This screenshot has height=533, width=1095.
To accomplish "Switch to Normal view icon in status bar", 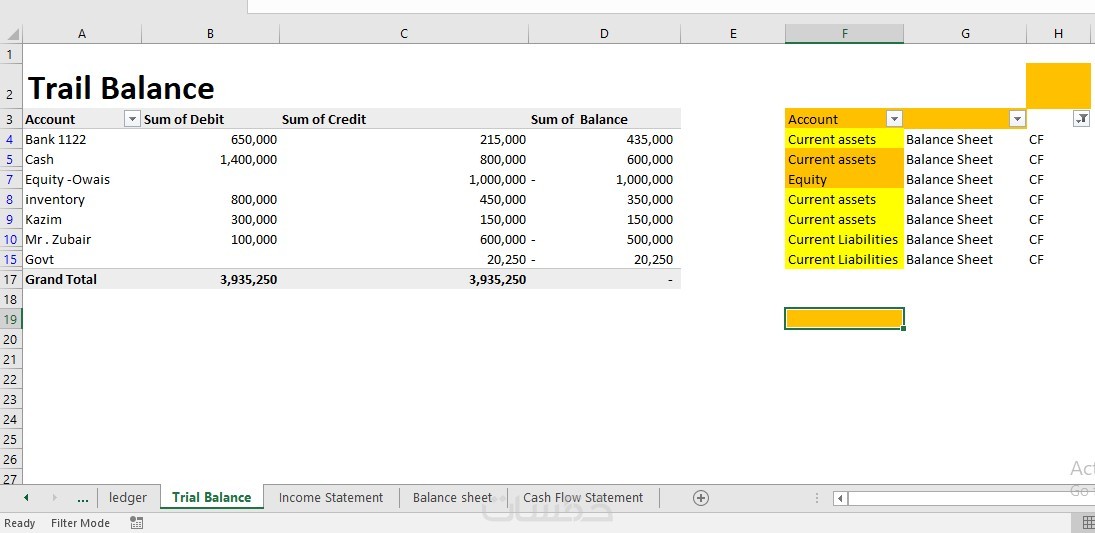I will tap(1088, 523).
